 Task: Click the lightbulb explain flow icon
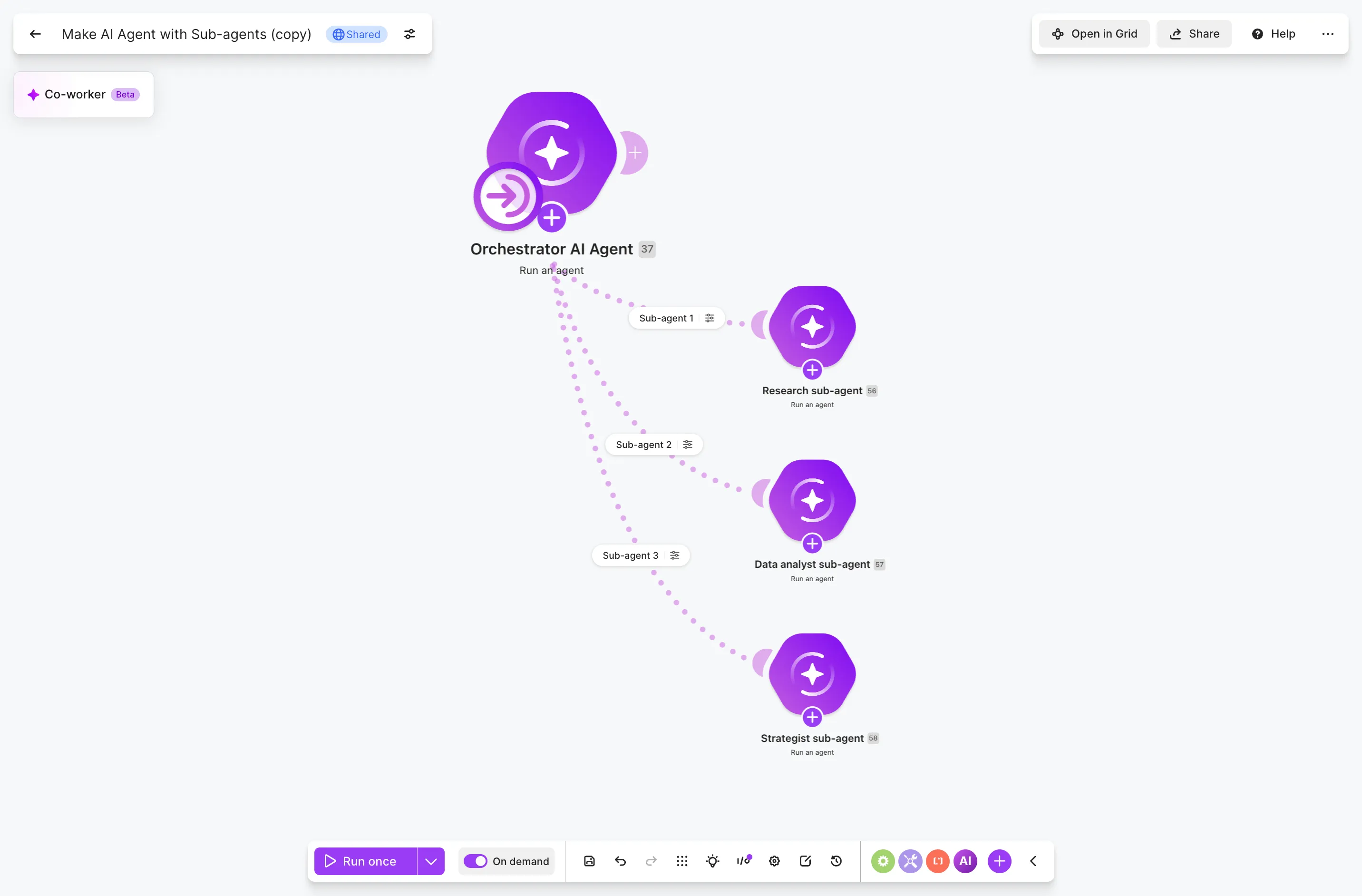point(712,861)
